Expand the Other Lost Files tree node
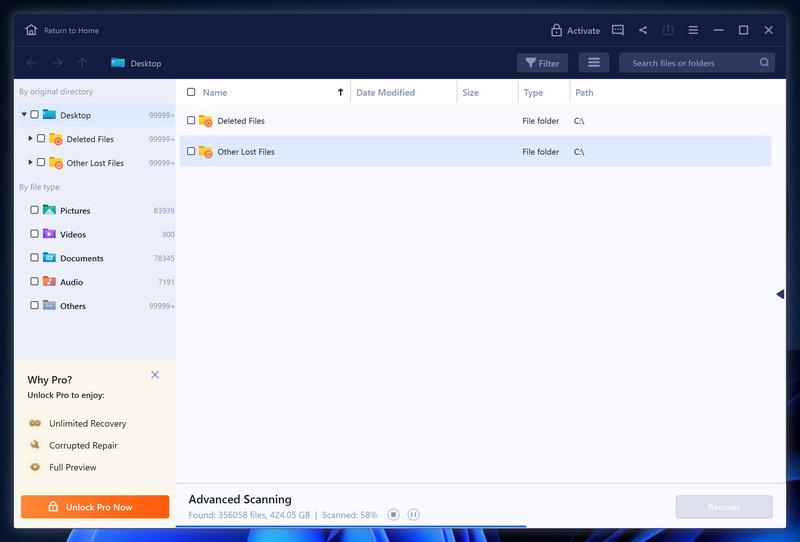Viewport: 800px width, 542px height. 30,162
